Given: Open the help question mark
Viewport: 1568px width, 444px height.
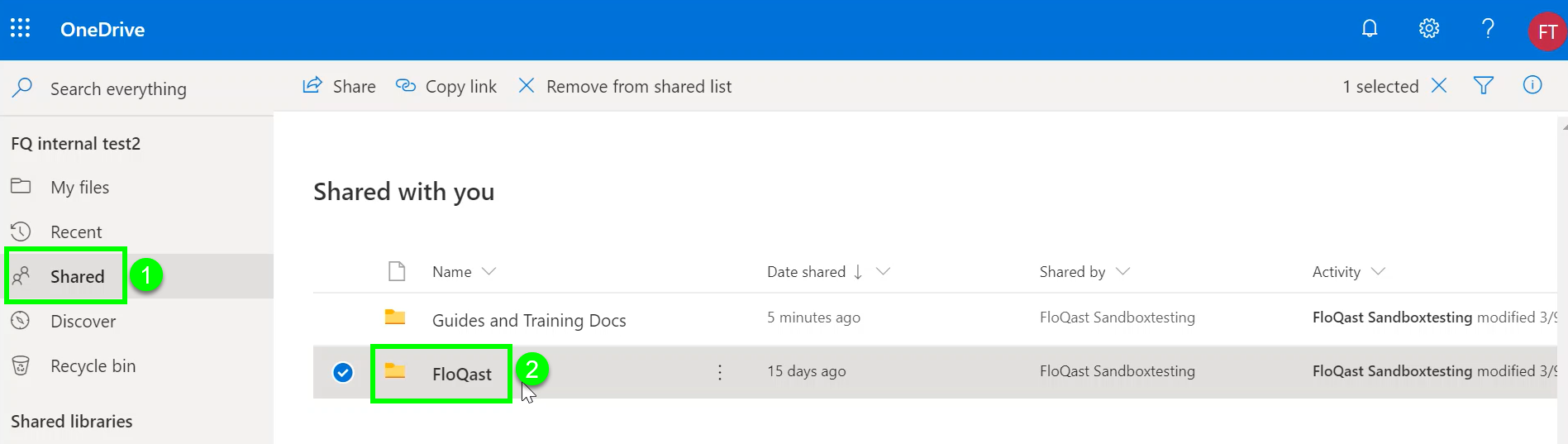Looking at the screenshot, I should point(1488,29).
